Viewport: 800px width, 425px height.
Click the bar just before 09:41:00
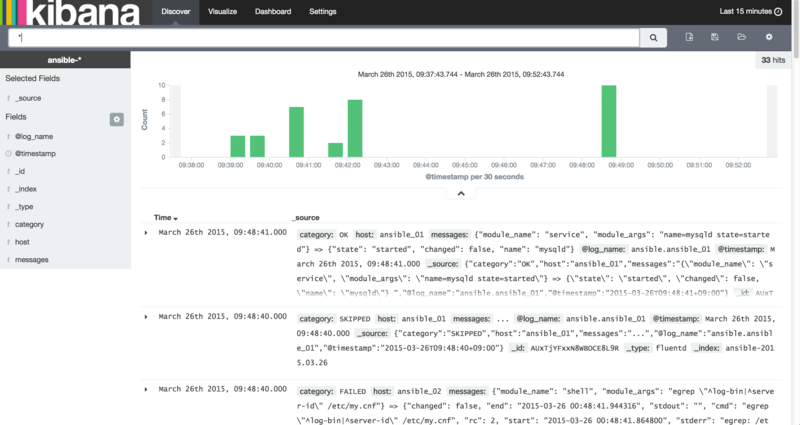(x=296, y=132)
